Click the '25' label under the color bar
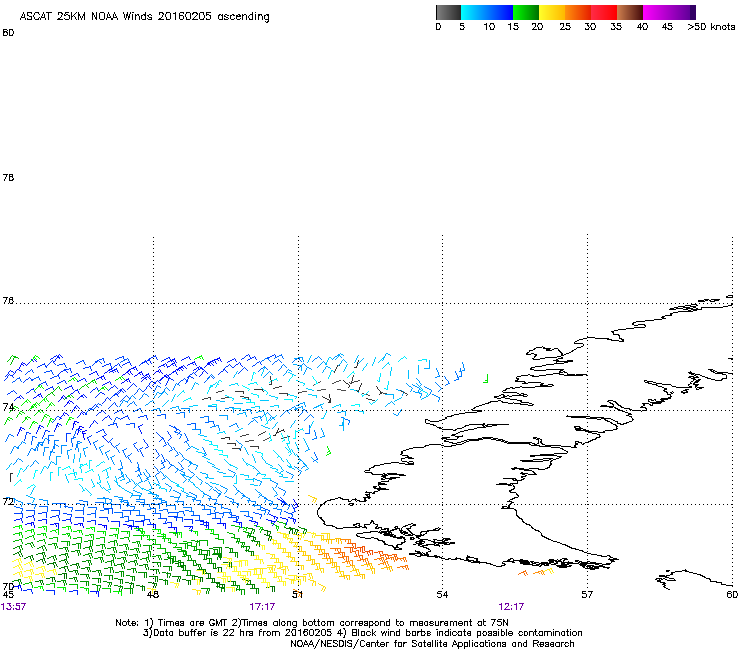Viewport: 740px width, 650px height. click(x=565, y=27)
